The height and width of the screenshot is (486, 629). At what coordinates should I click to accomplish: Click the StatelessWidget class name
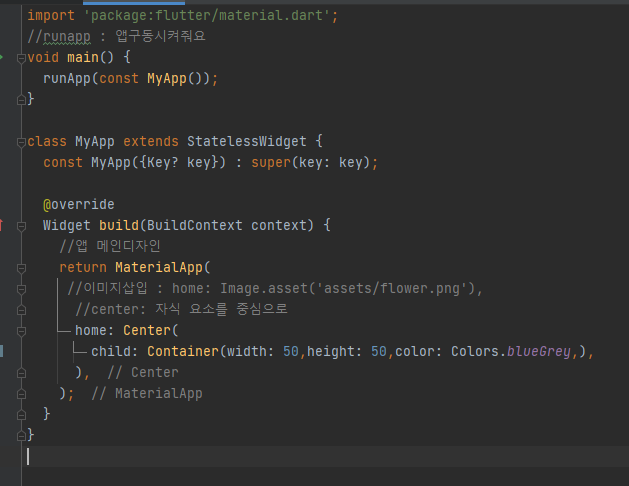pyautogui.click(x=247, y=142)
